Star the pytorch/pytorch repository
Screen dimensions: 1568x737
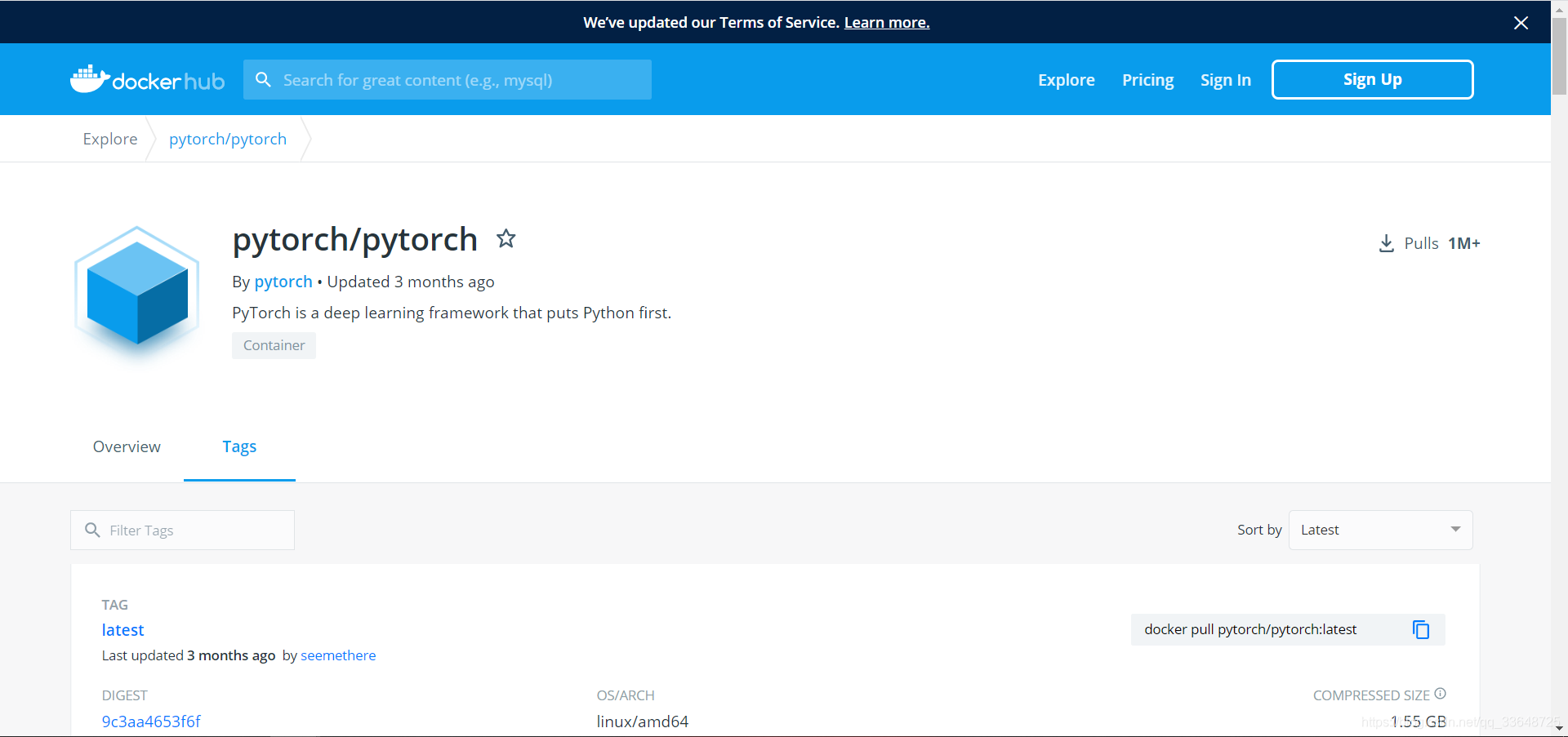506,238
